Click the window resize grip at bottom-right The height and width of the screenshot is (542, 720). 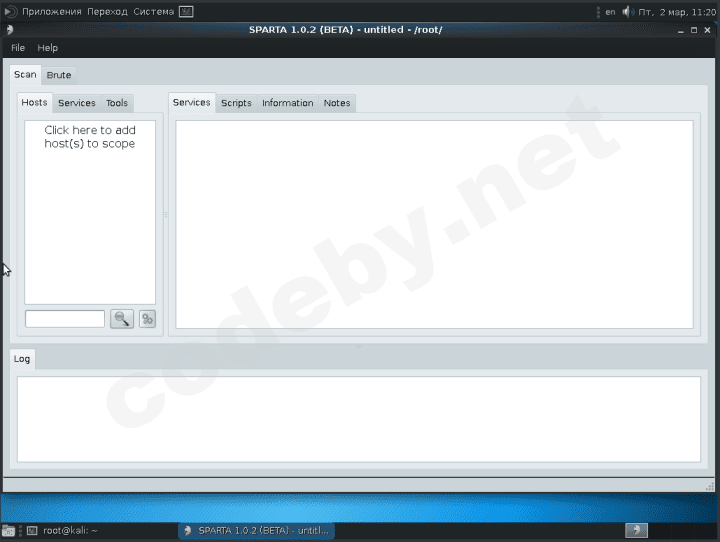click(710, 486)
